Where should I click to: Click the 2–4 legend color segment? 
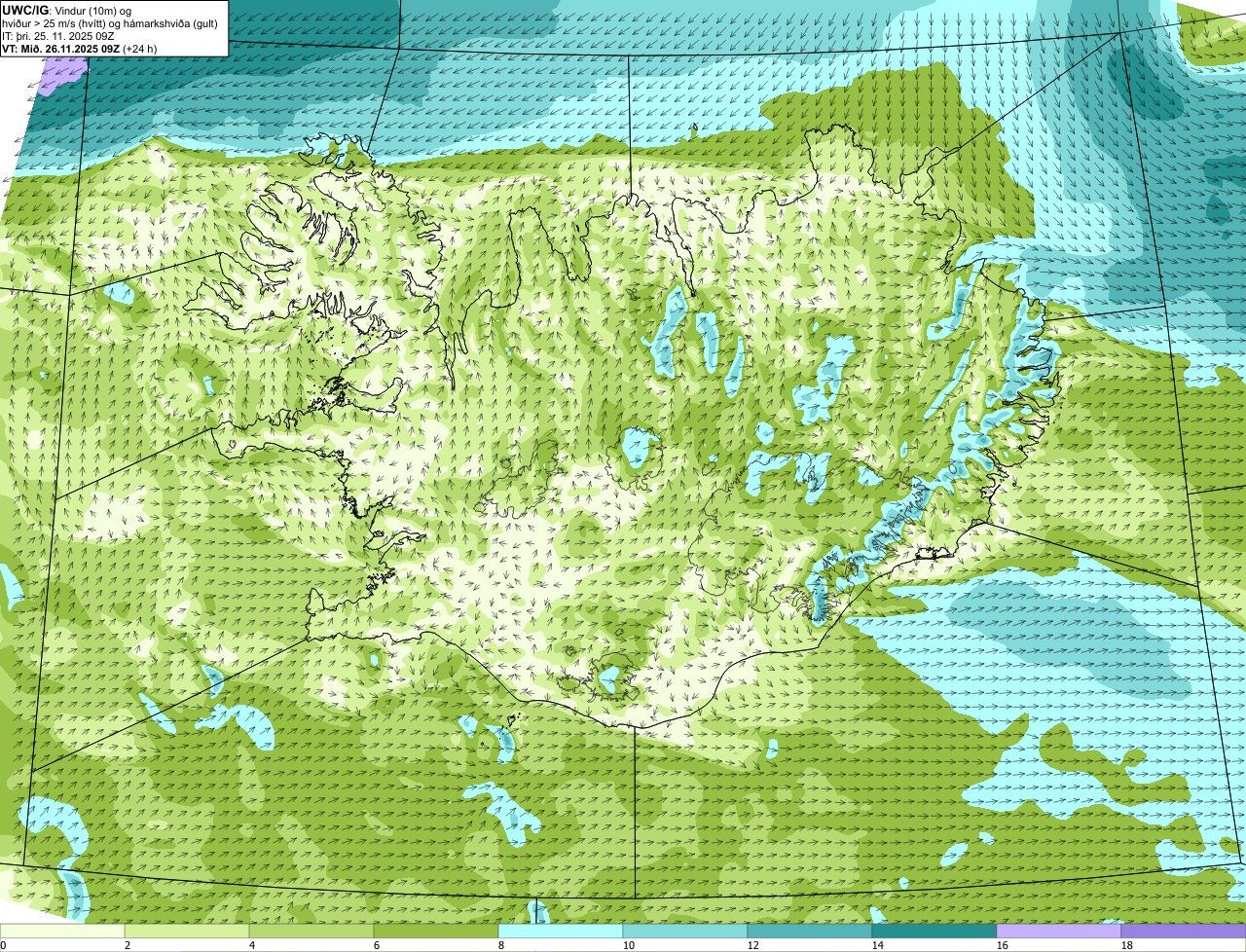coord(187,932)
